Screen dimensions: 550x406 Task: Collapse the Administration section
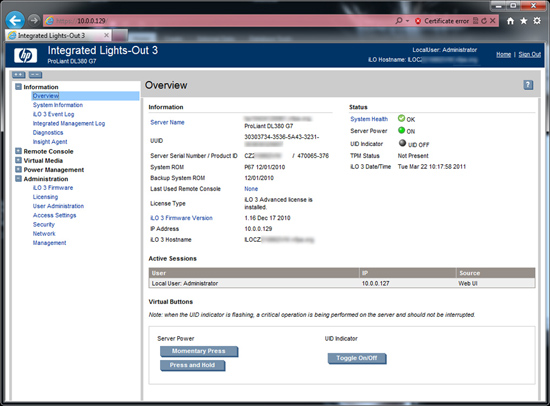coord(18,178)
